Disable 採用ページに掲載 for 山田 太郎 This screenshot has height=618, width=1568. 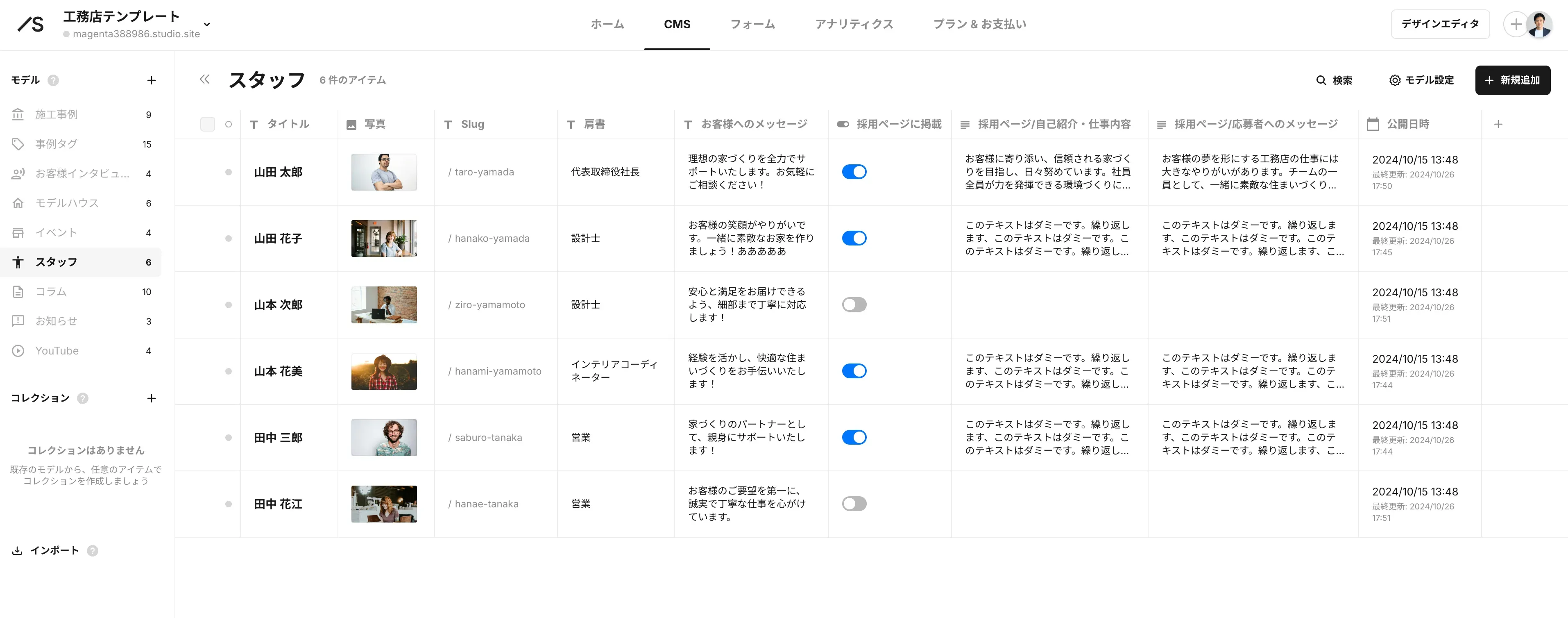coord(854,172)
